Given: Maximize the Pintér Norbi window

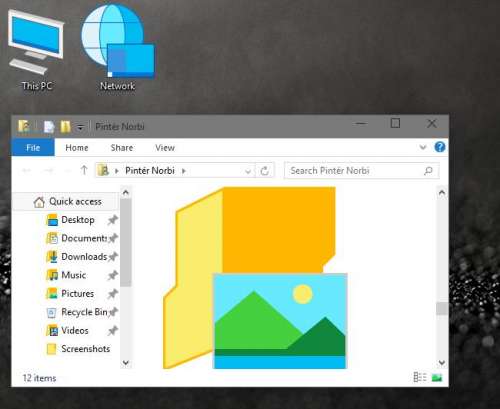Looking at the screenshot, I should pyautogui.click(x=395, y=124).
